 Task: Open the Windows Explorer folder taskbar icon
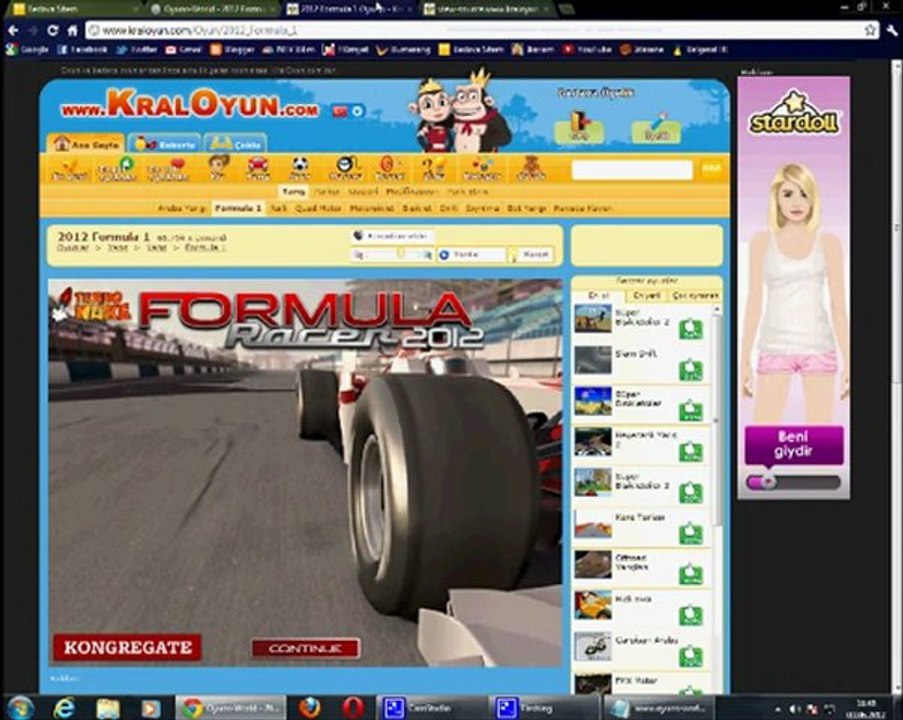pyautogui.click(x=108, y=707)
